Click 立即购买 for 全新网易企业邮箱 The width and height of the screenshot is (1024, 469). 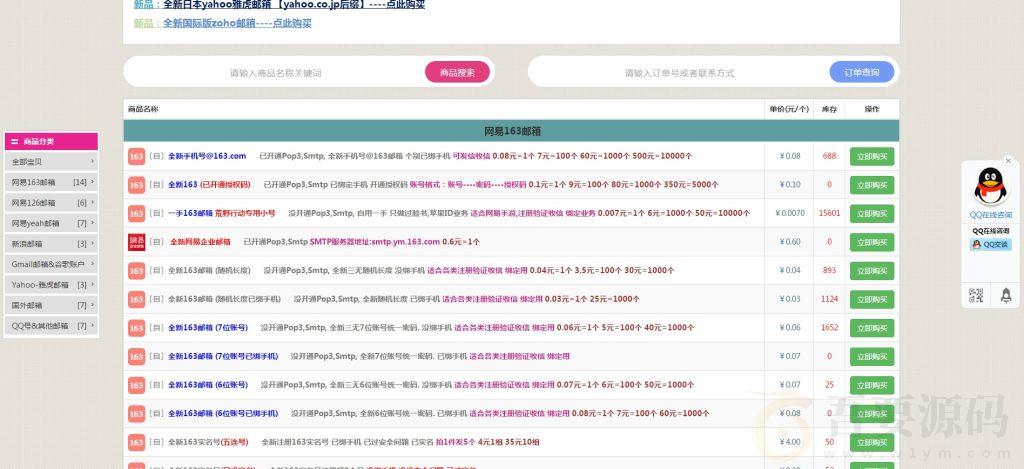(x=872, y=242)
